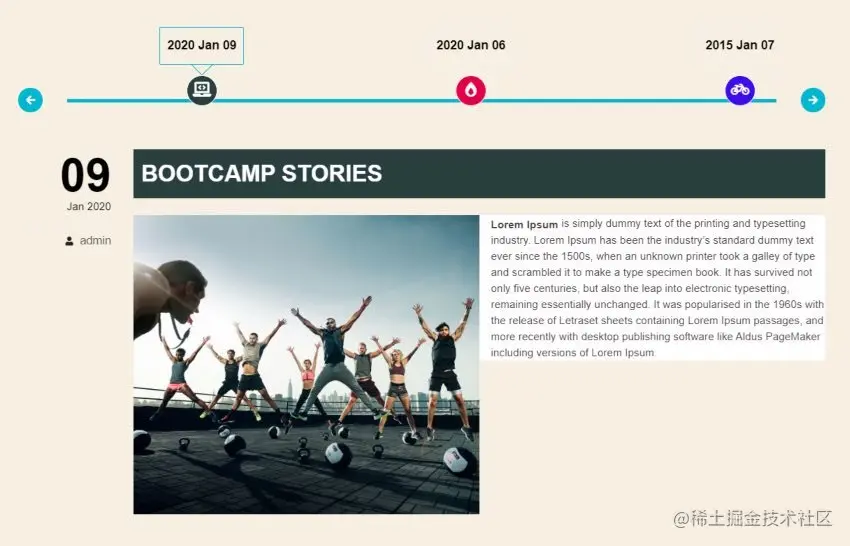Viewport: 850px width, 546px height.
Task: Select the laptop icon timeline node
Action: [x=202, y=90]
